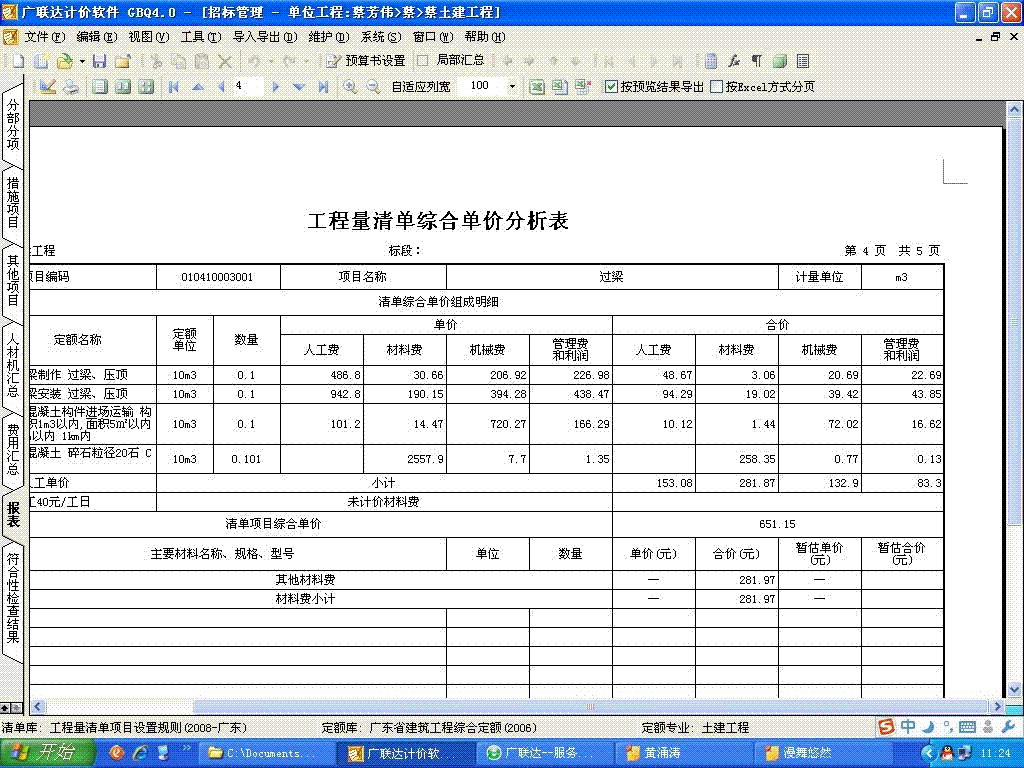1024x768 pixels.
Task: Click the Windows 开始 start button
Action: point(45,753)
